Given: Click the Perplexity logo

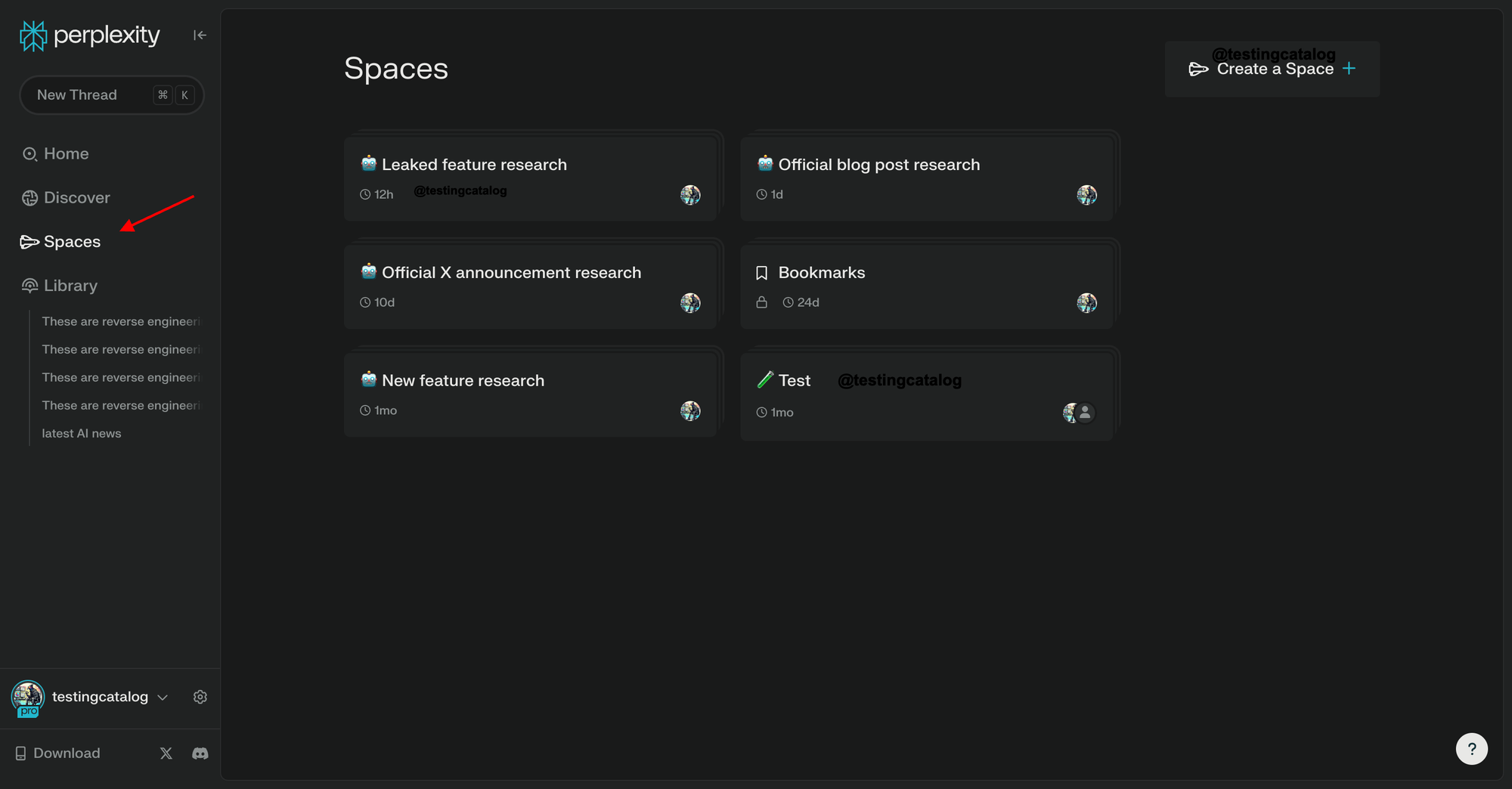Looking at the screenshot, I should click(x=89, y=36).
